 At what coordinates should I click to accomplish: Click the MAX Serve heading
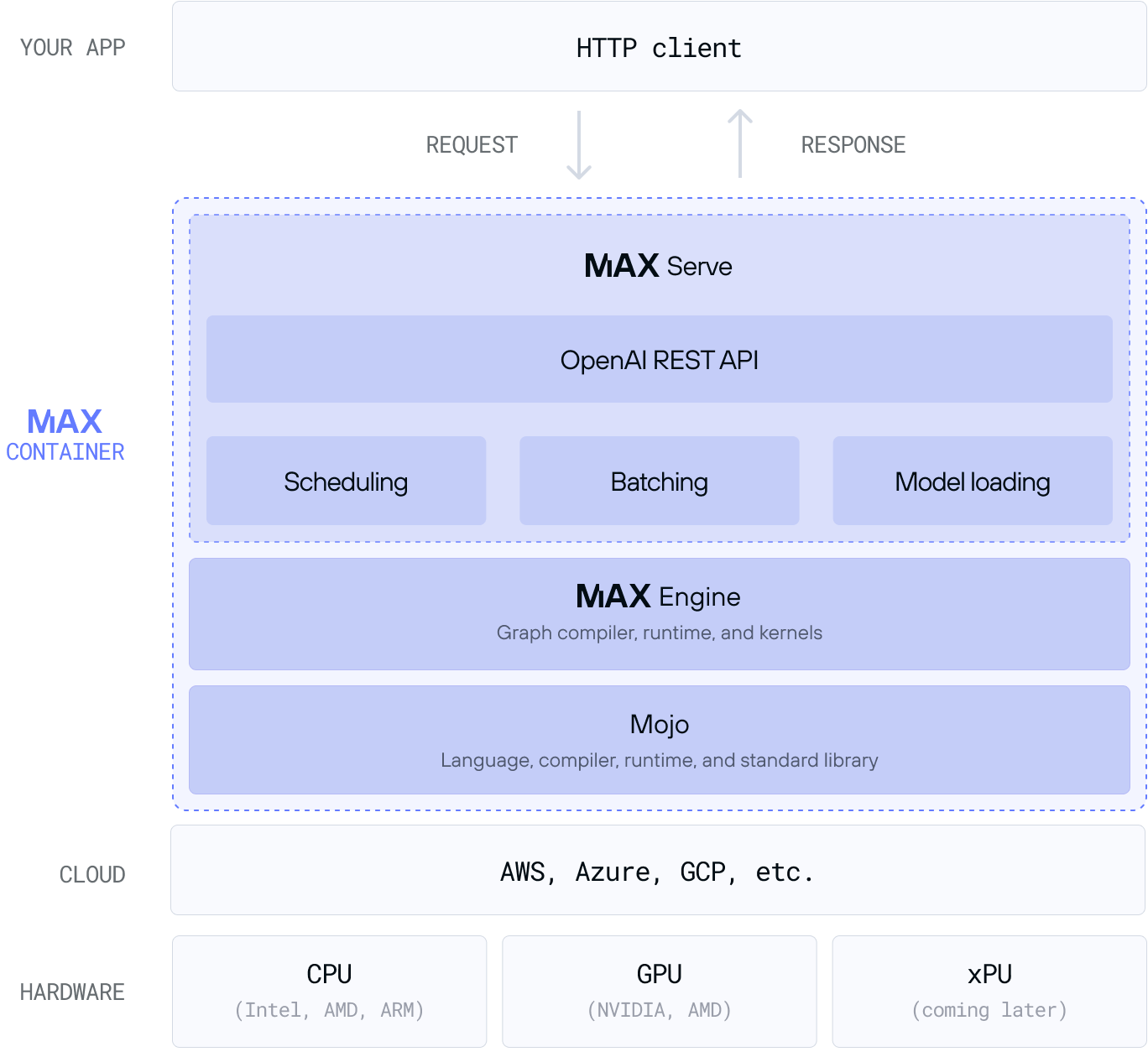[x=659, y=266]
